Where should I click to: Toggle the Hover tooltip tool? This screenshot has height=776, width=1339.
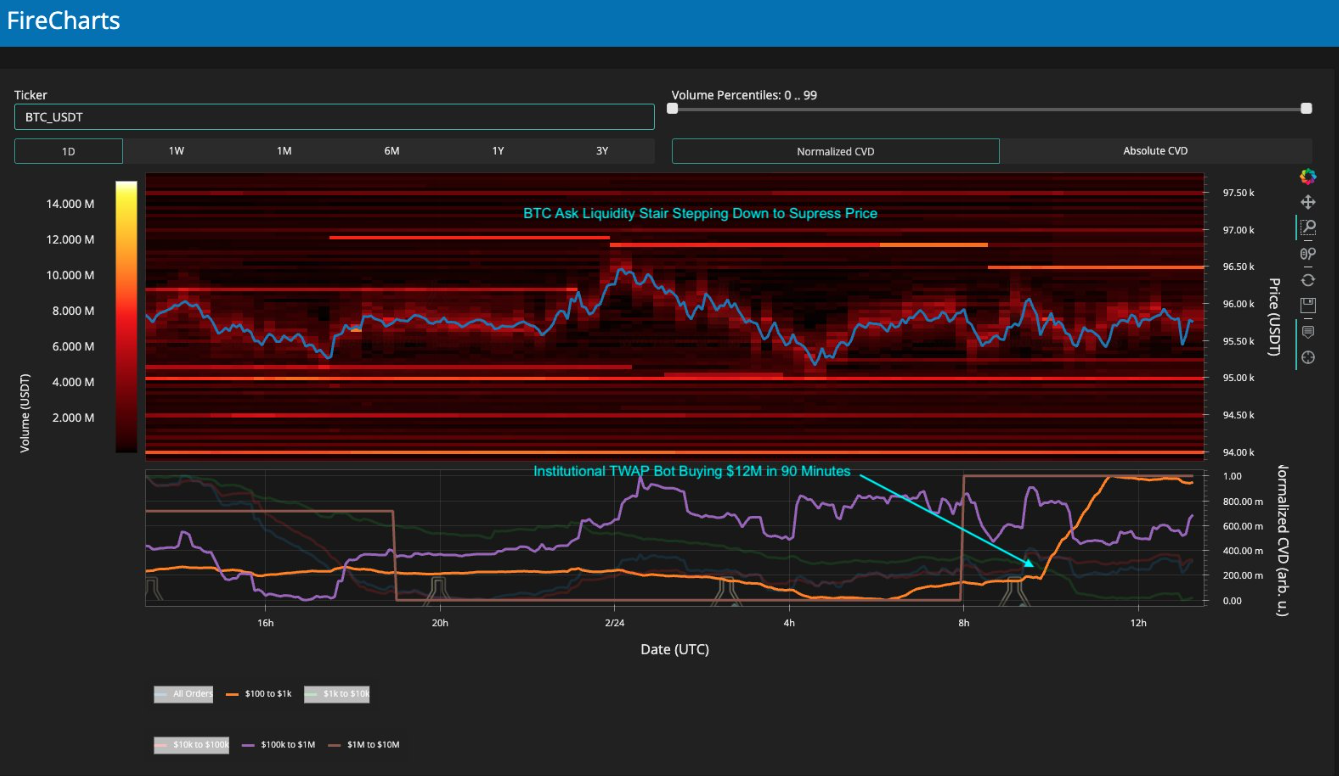click(1307, 332)
